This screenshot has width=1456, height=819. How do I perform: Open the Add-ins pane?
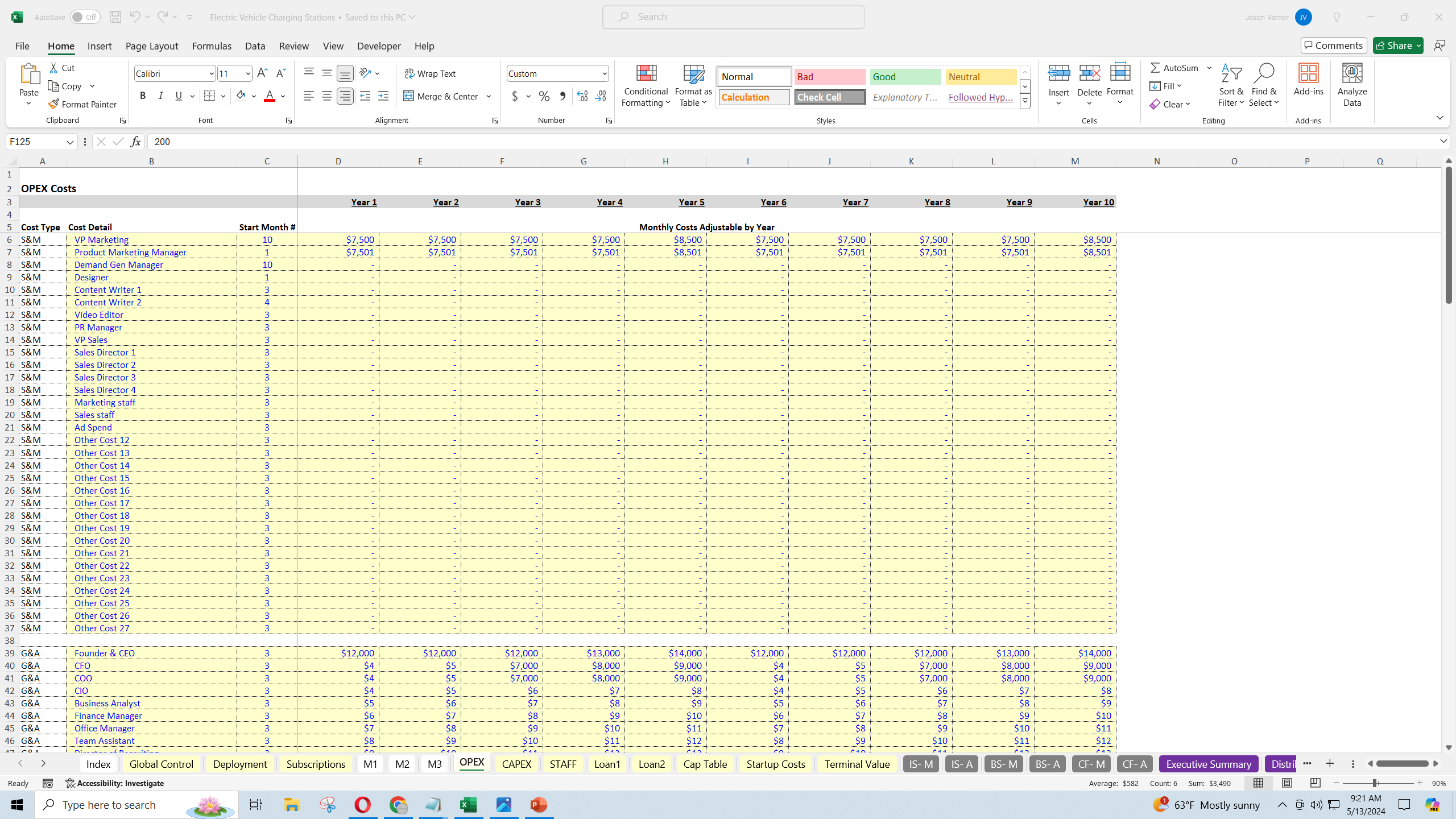(1308, 80)
